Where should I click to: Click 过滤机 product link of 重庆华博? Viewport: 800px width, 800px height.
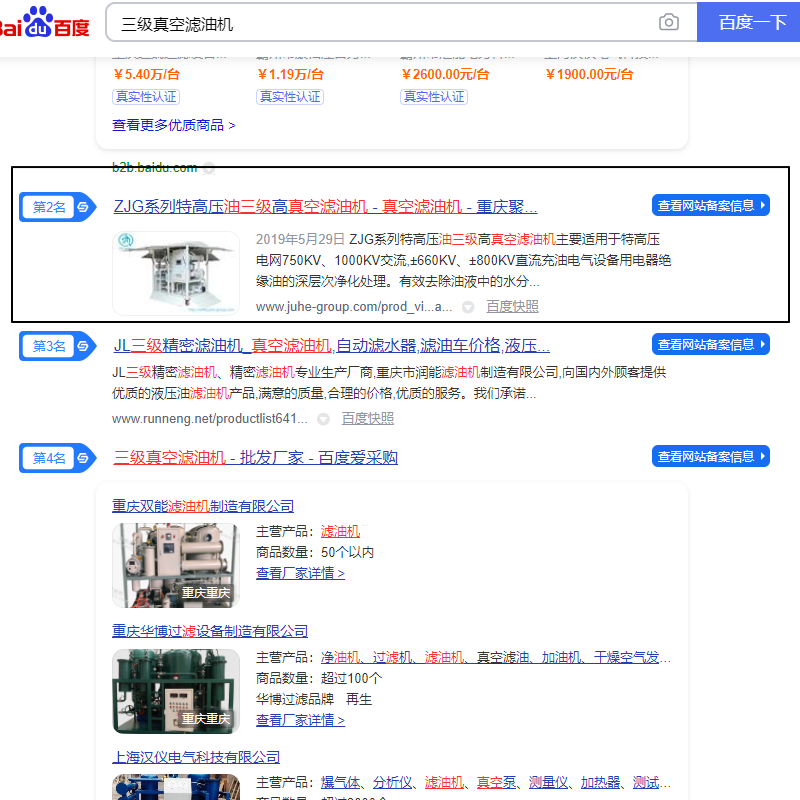392,658
